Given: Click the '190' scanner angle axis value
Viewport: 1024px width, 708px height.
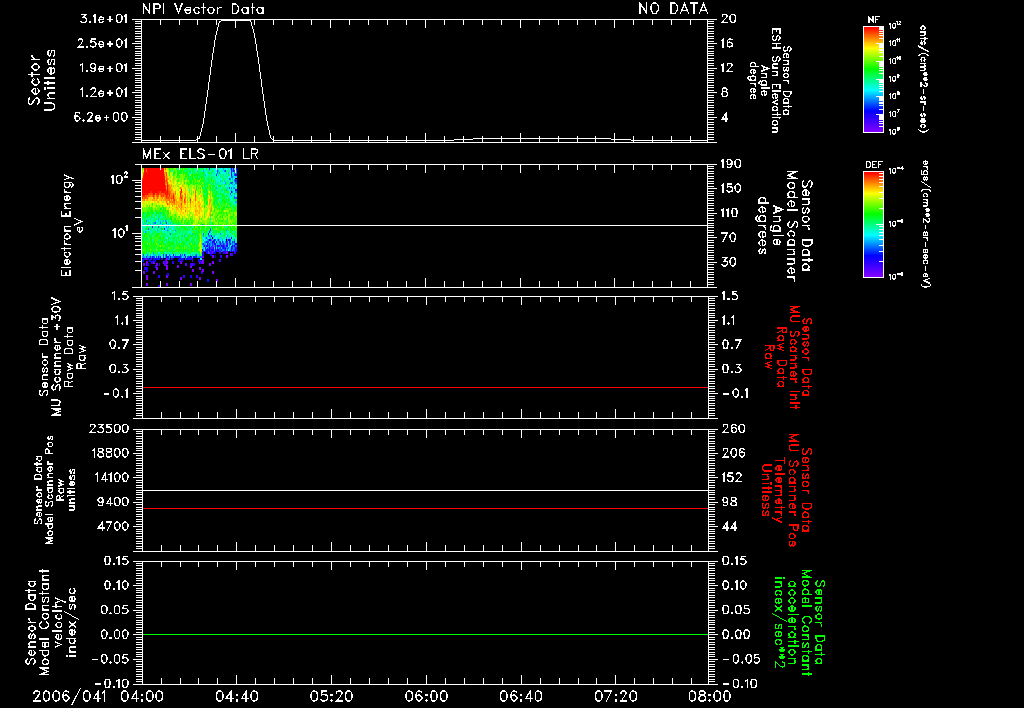Looking at the screenshot, I should (x=731, y=164).
